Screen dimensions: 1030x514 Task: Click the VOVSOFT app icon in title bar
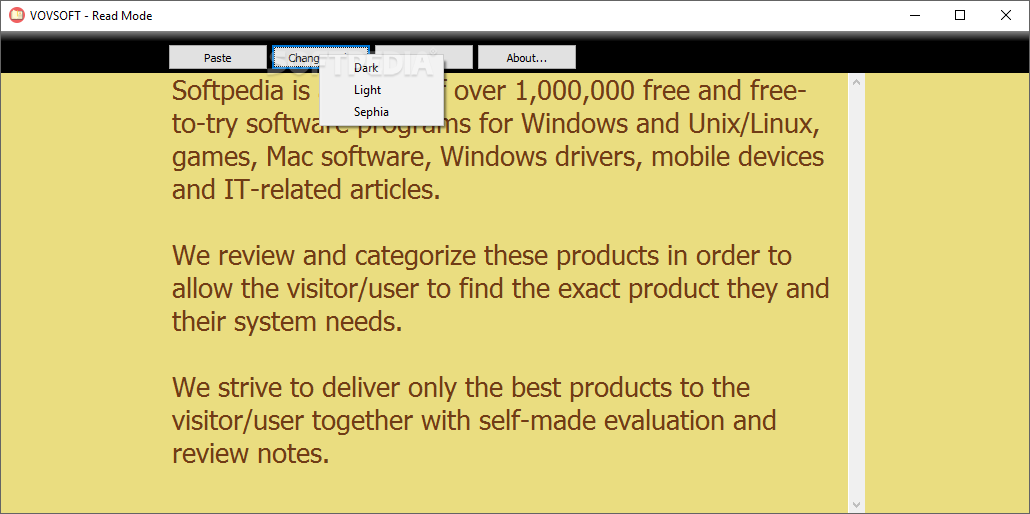[x=17, y=15]
